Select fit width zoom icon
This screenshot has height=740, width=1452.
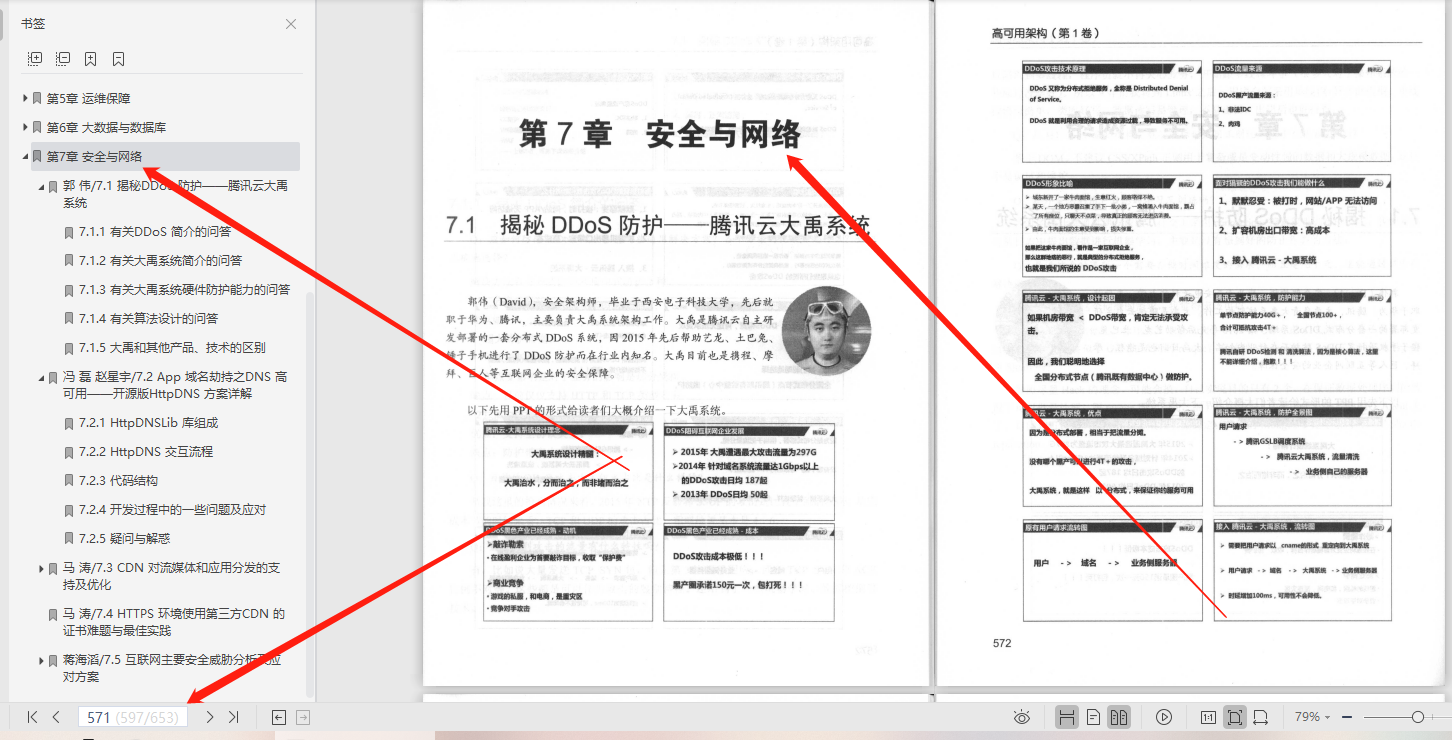pyautogui.click(x=1261, y=717)
